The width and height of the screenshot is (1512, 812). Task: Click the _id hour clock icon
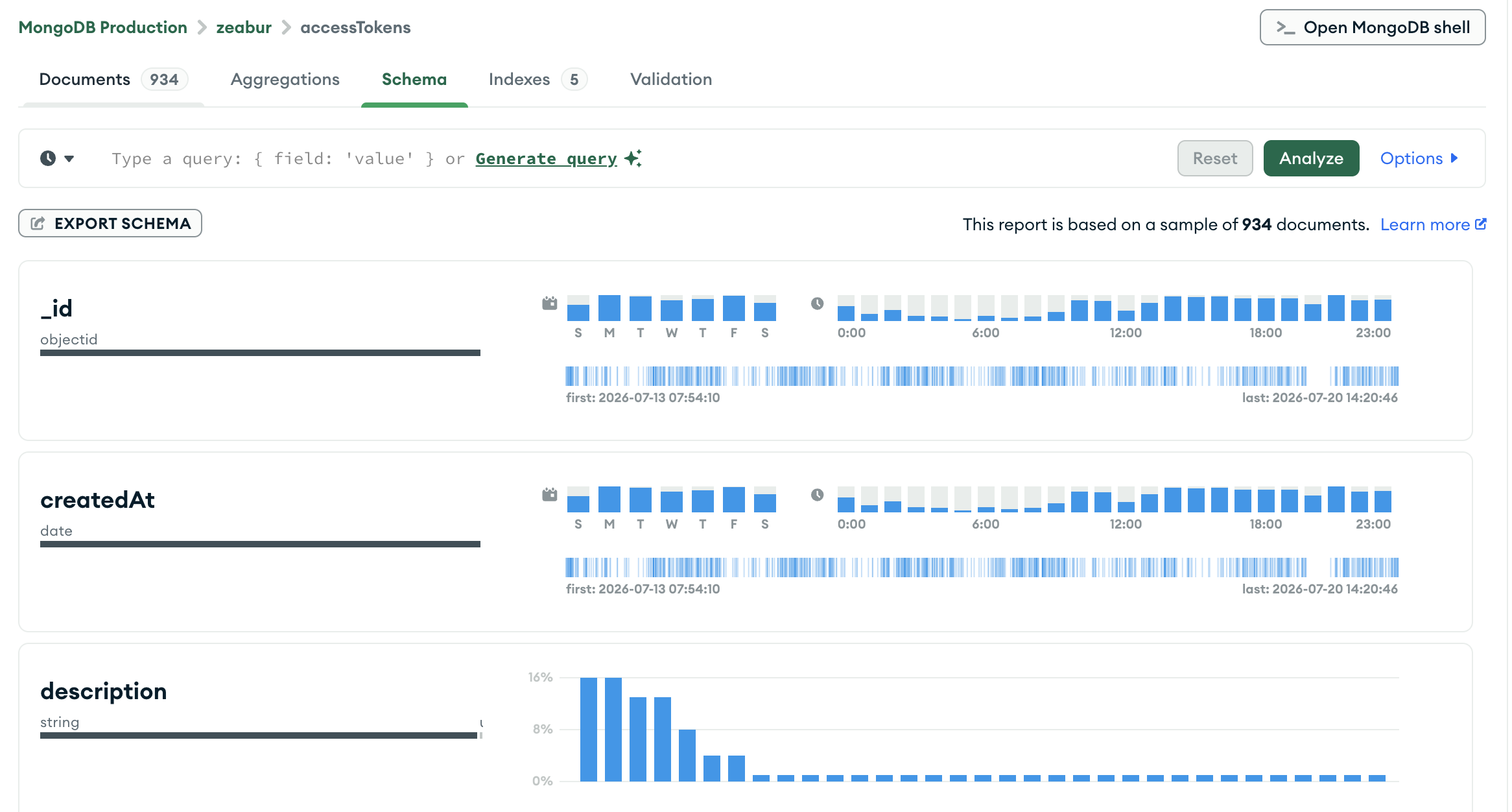tap(817, 303)
